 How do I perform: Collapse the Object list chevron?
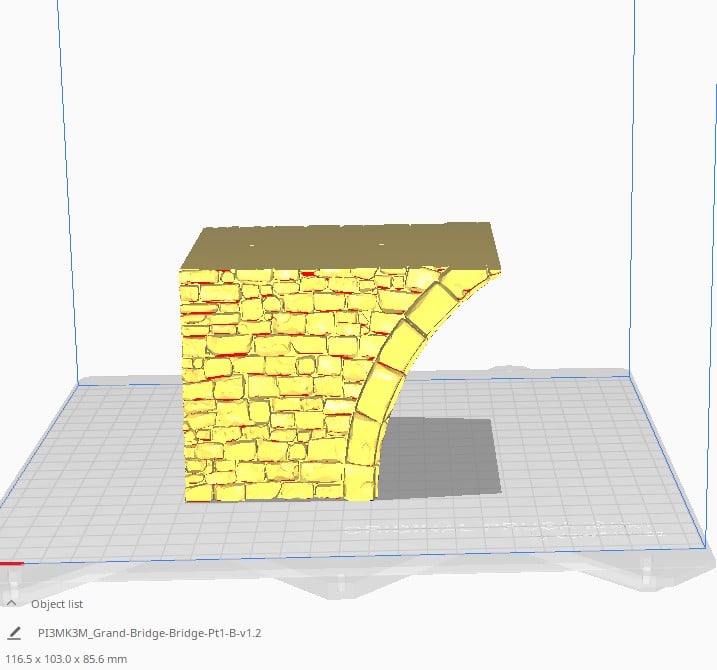pyautogui.click(x=12, y=604)
